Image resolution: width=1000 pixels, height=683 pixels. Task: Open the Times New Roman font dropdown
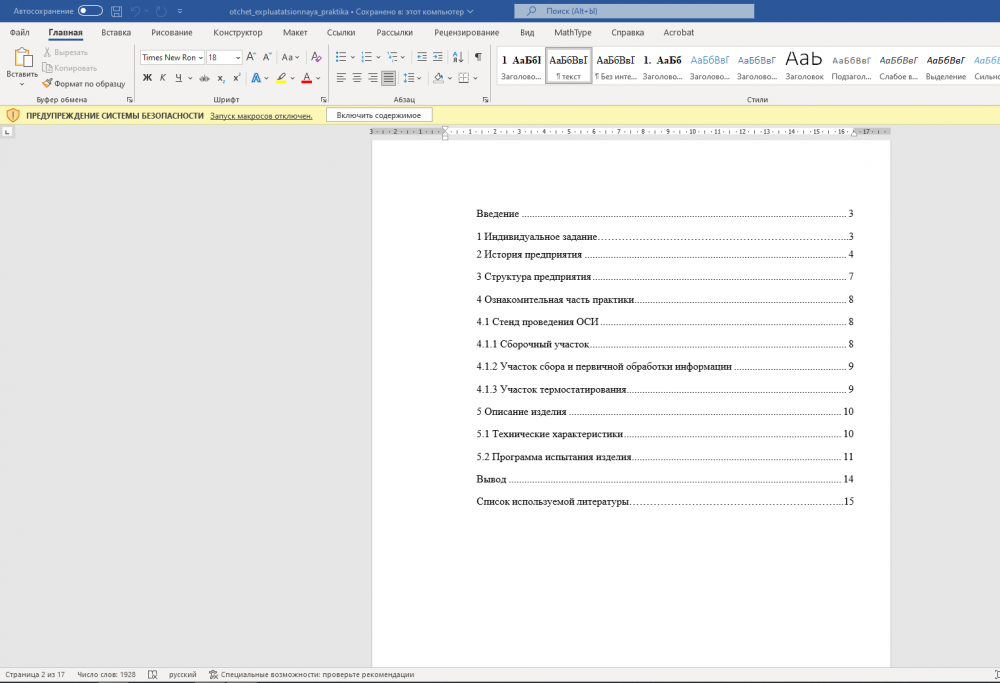coord(200,58)
